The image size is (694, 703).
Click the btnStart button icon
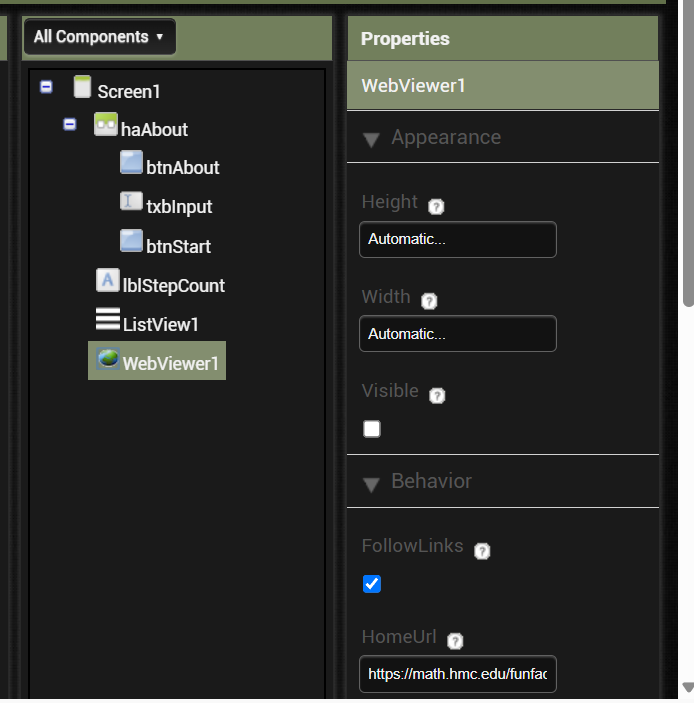coord(131,241)
